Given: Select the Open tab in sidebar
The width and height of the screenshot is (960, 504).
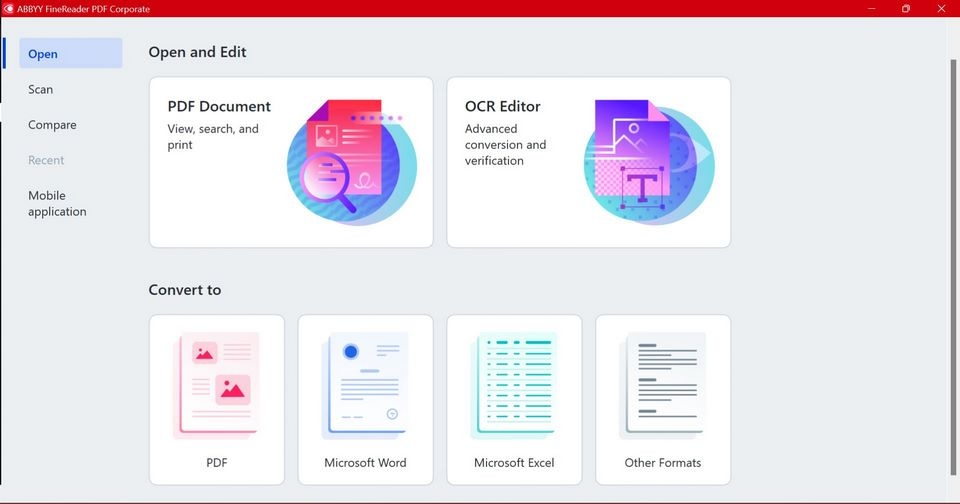Looking at the screenshot, I should (x=70, y=54).
